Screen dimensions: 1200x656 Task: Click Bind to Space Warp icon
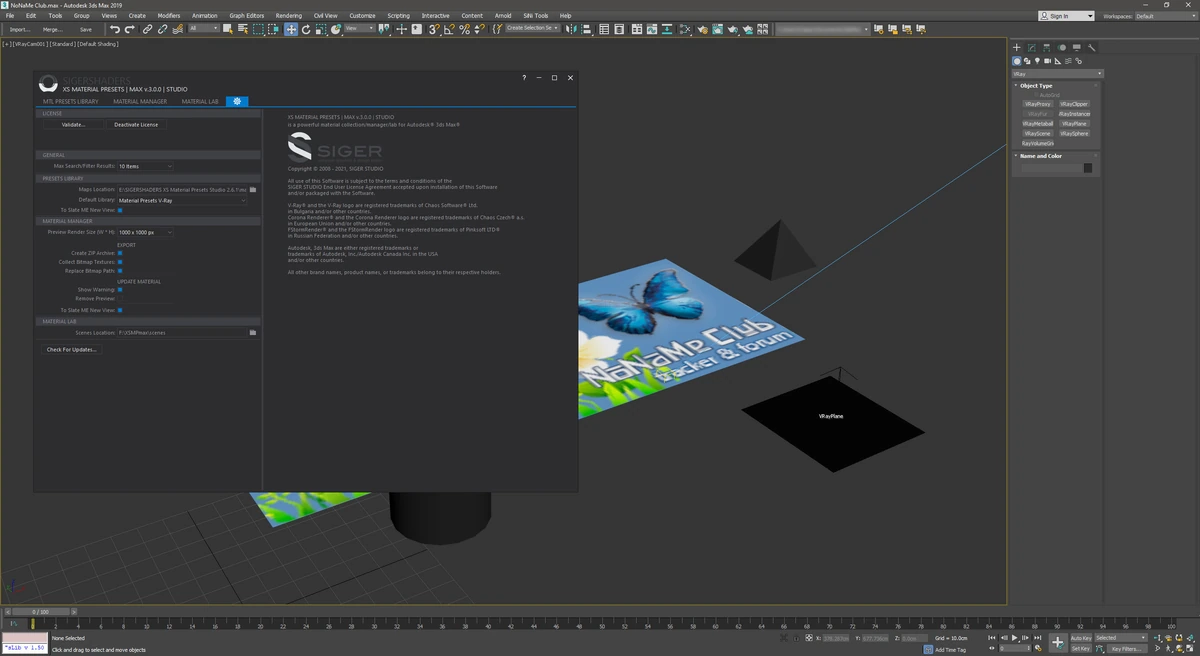(x=177, y=29)
